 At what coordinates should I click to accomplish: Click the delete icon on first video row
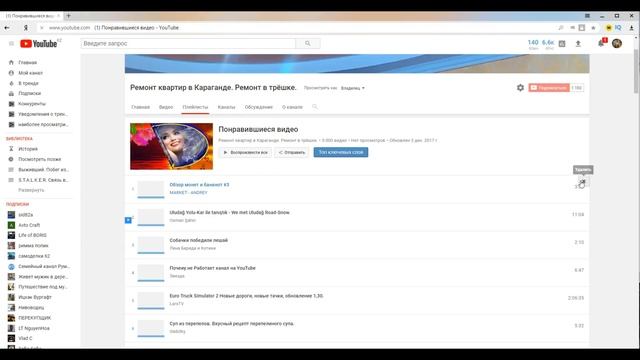(582, 181)
